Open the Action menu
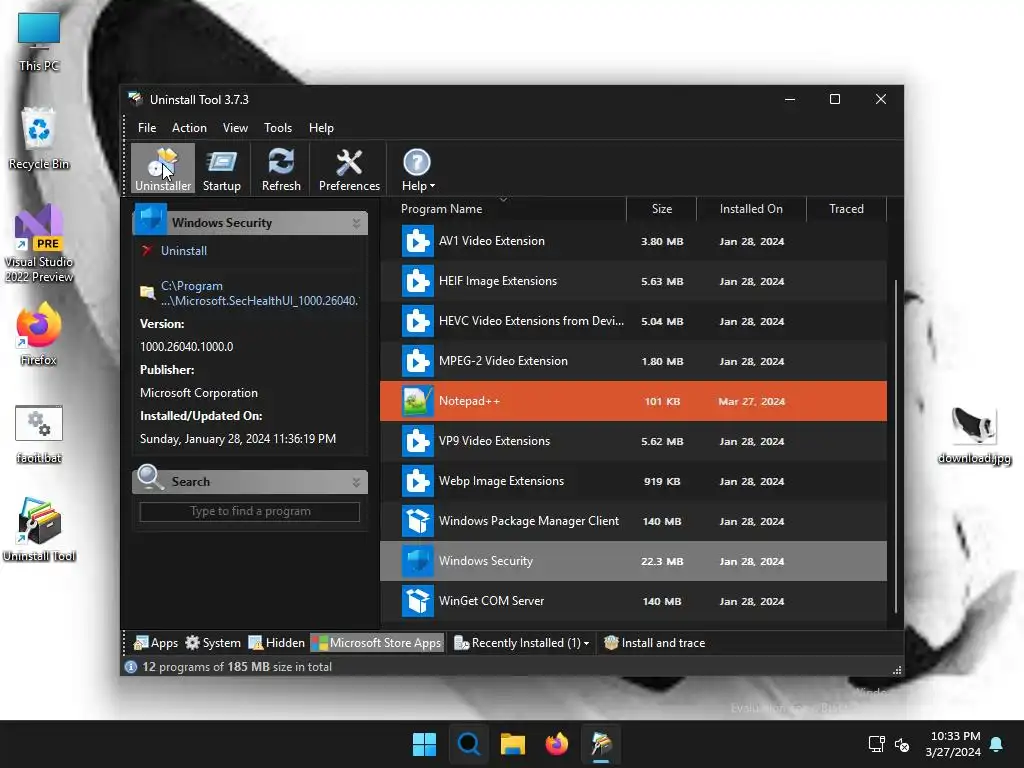This screenshot has width=1024, height=768. click(x=189, y=128)
